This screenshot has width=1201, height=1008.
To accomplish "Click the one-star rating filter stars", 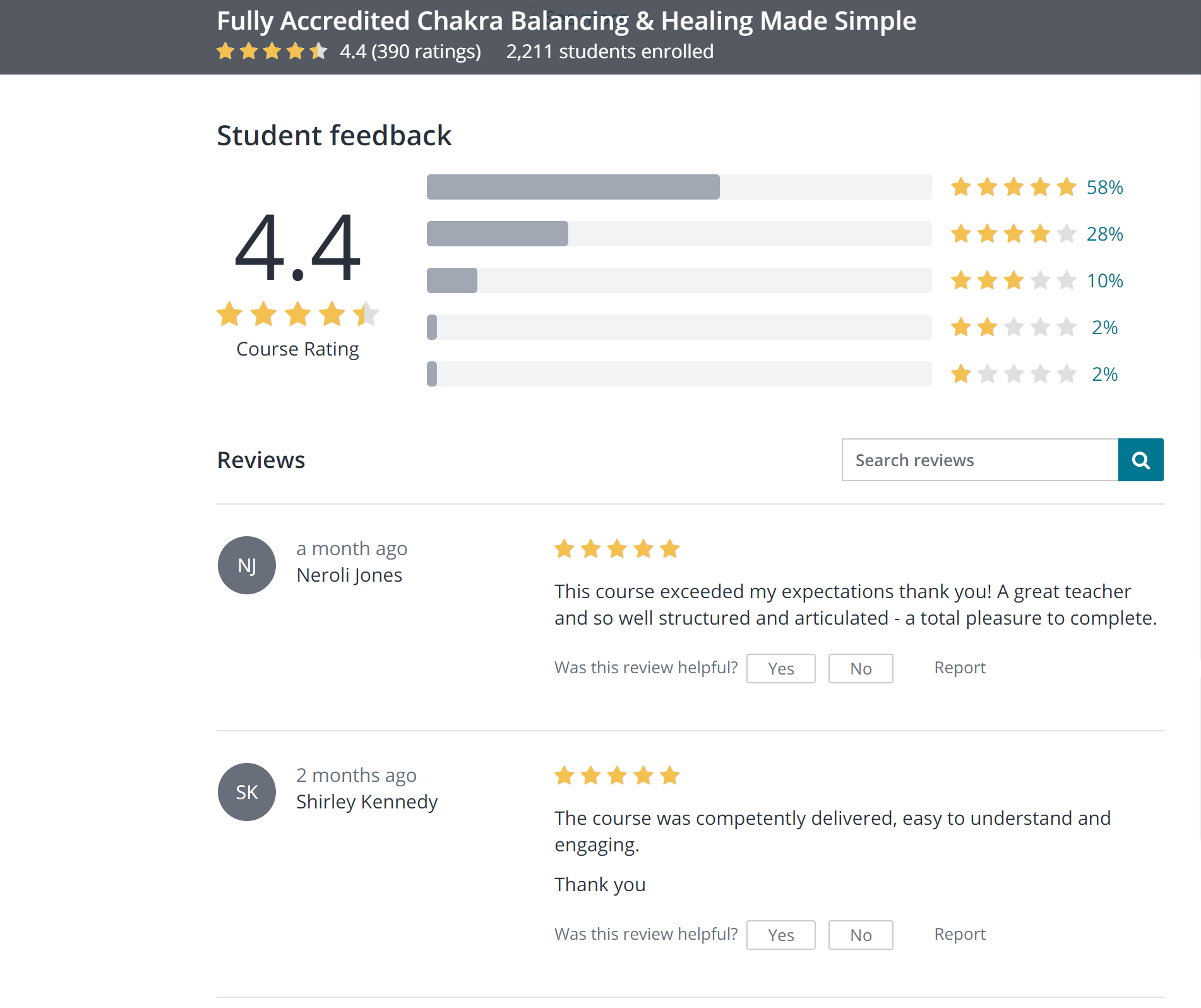I will pyautogui.click(x=1013, y=374).
